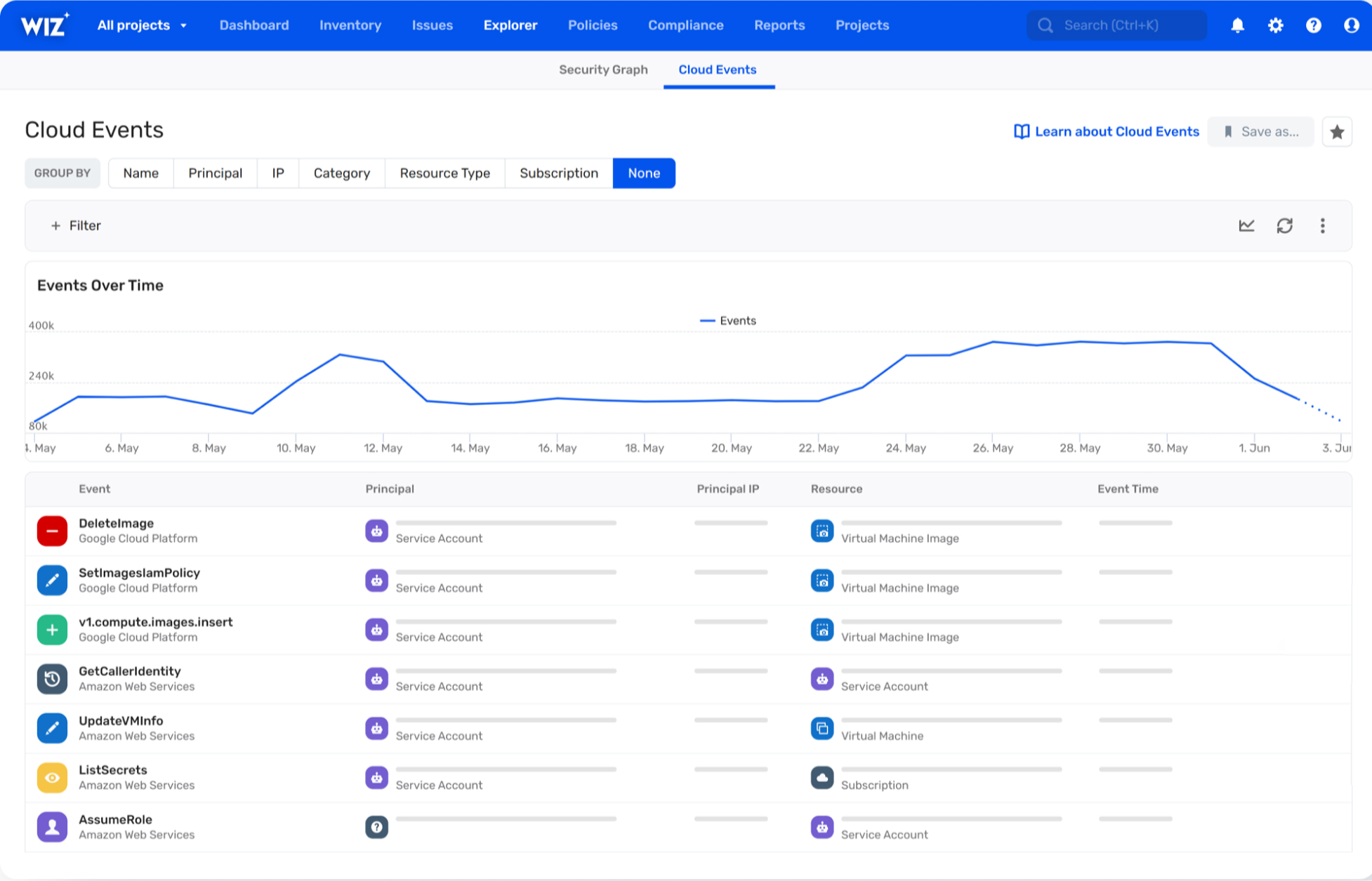Group events by Principal
This screenshot has height=881, width=1372.
click(215, 173)
